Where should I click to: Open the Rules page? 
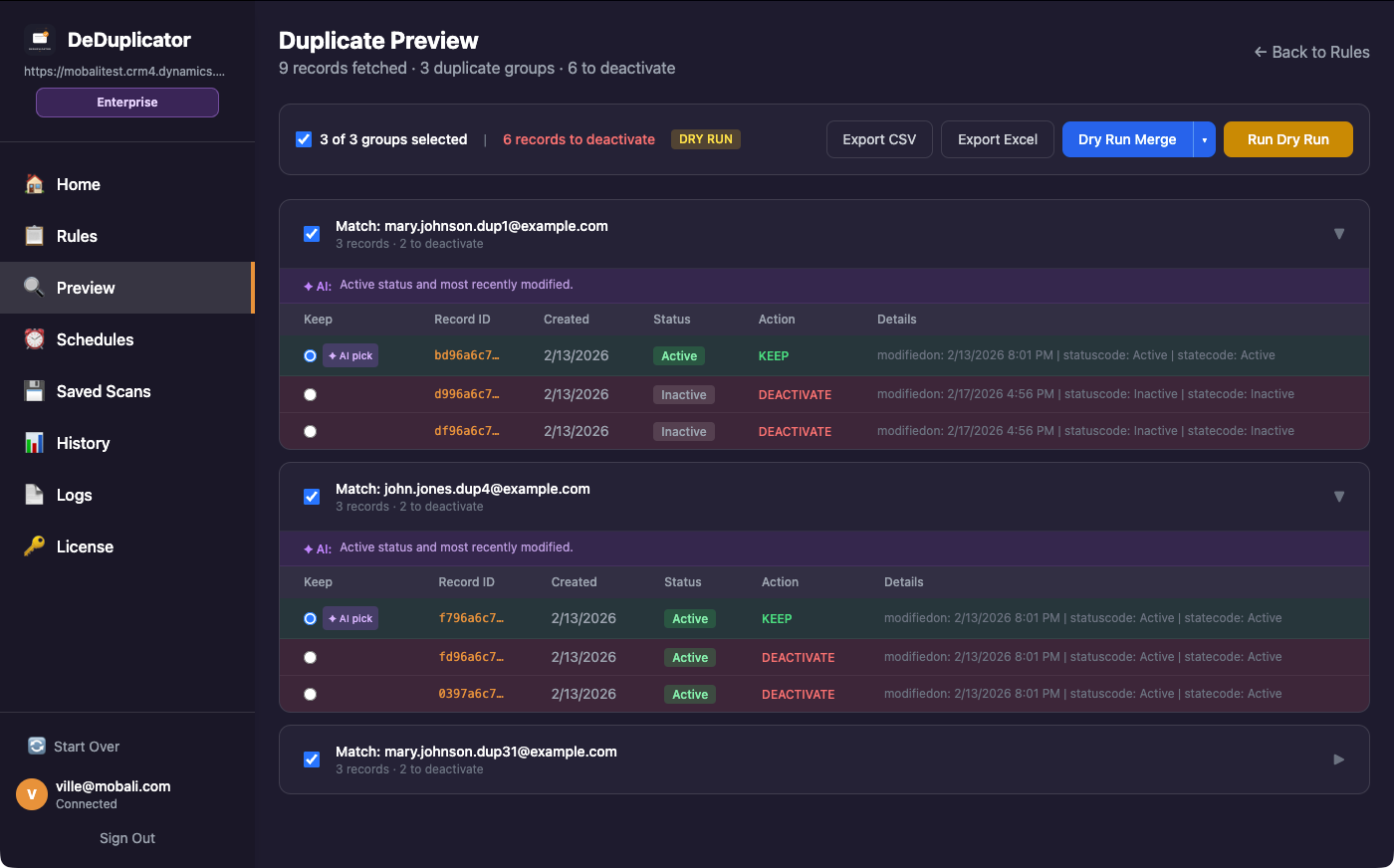coord(127,236)
